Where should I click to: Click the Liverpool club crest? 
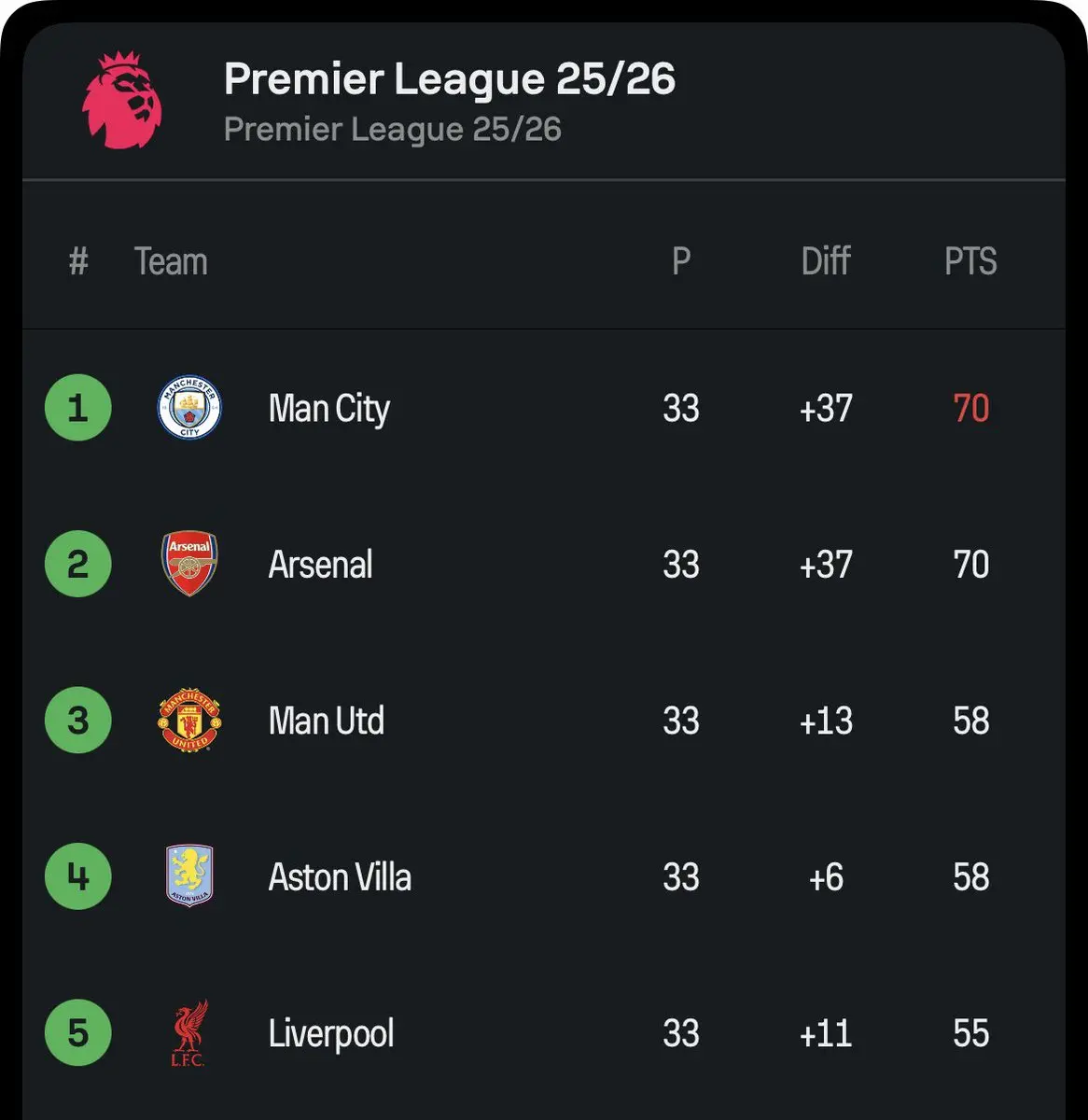(189, 1033)
